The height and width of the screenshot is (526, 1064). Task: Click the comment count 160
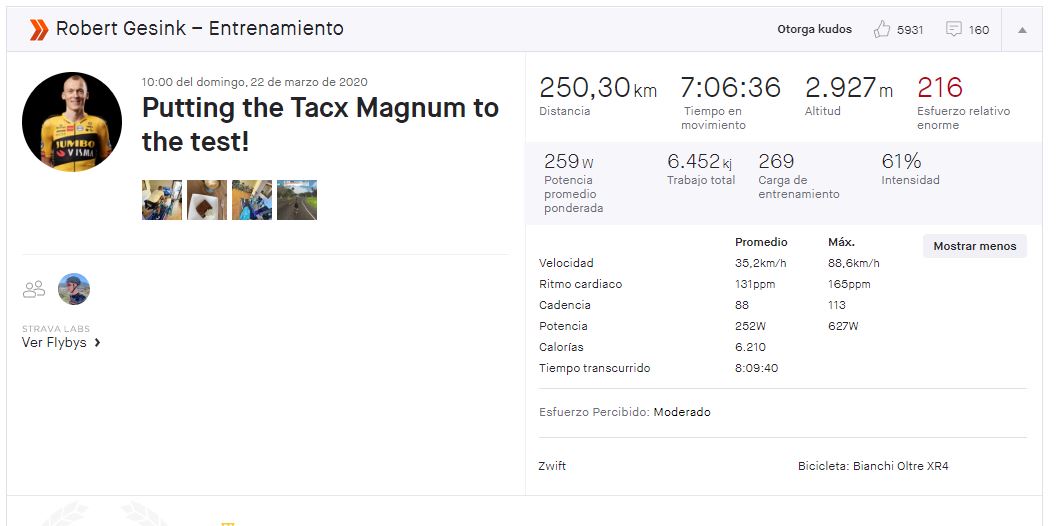coord(979,30)
